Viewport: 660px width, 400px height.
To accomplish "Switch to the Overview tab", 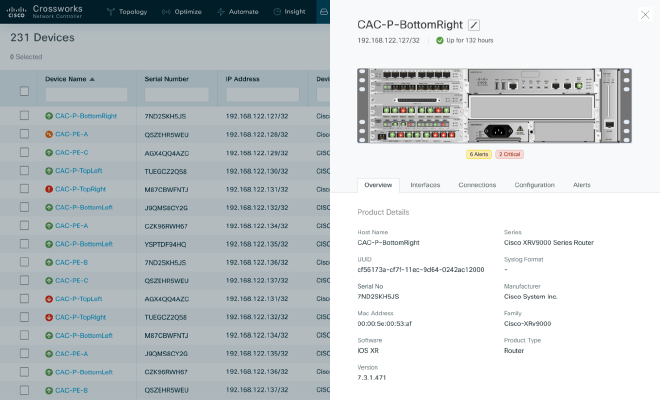I will pyautogui.click(x=378, y=185).
